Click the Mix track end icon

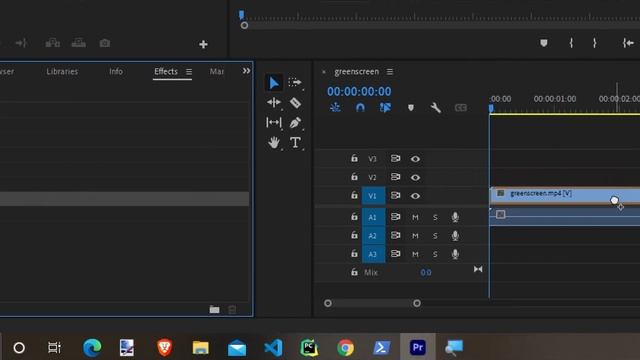point(478,269)
